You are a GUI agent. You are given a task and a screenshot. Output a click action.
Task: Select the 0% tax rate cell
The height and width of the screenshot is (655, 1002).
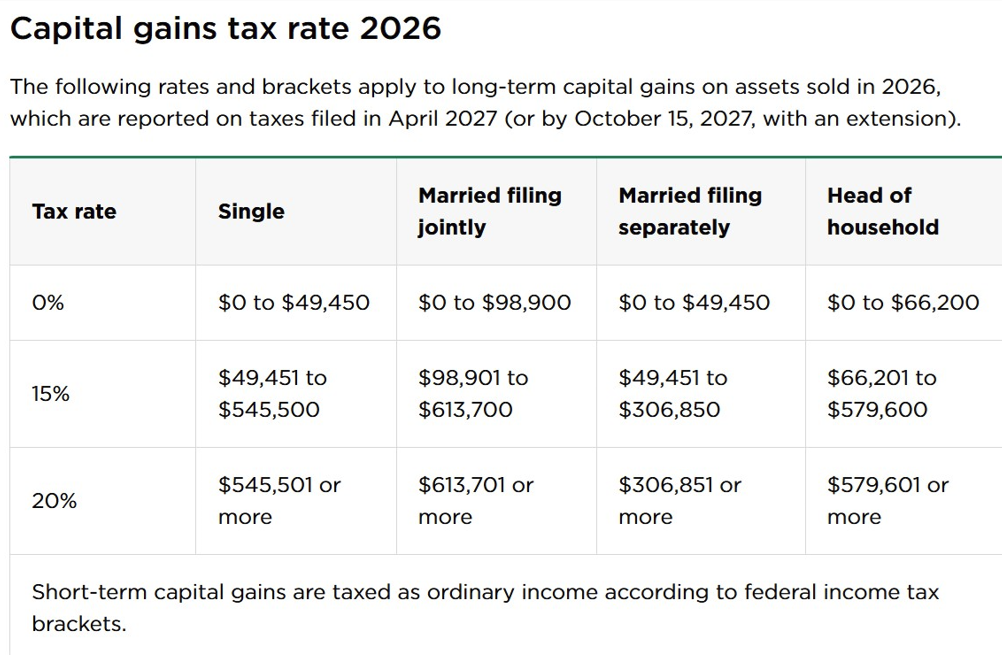click(x=48, y=302)
